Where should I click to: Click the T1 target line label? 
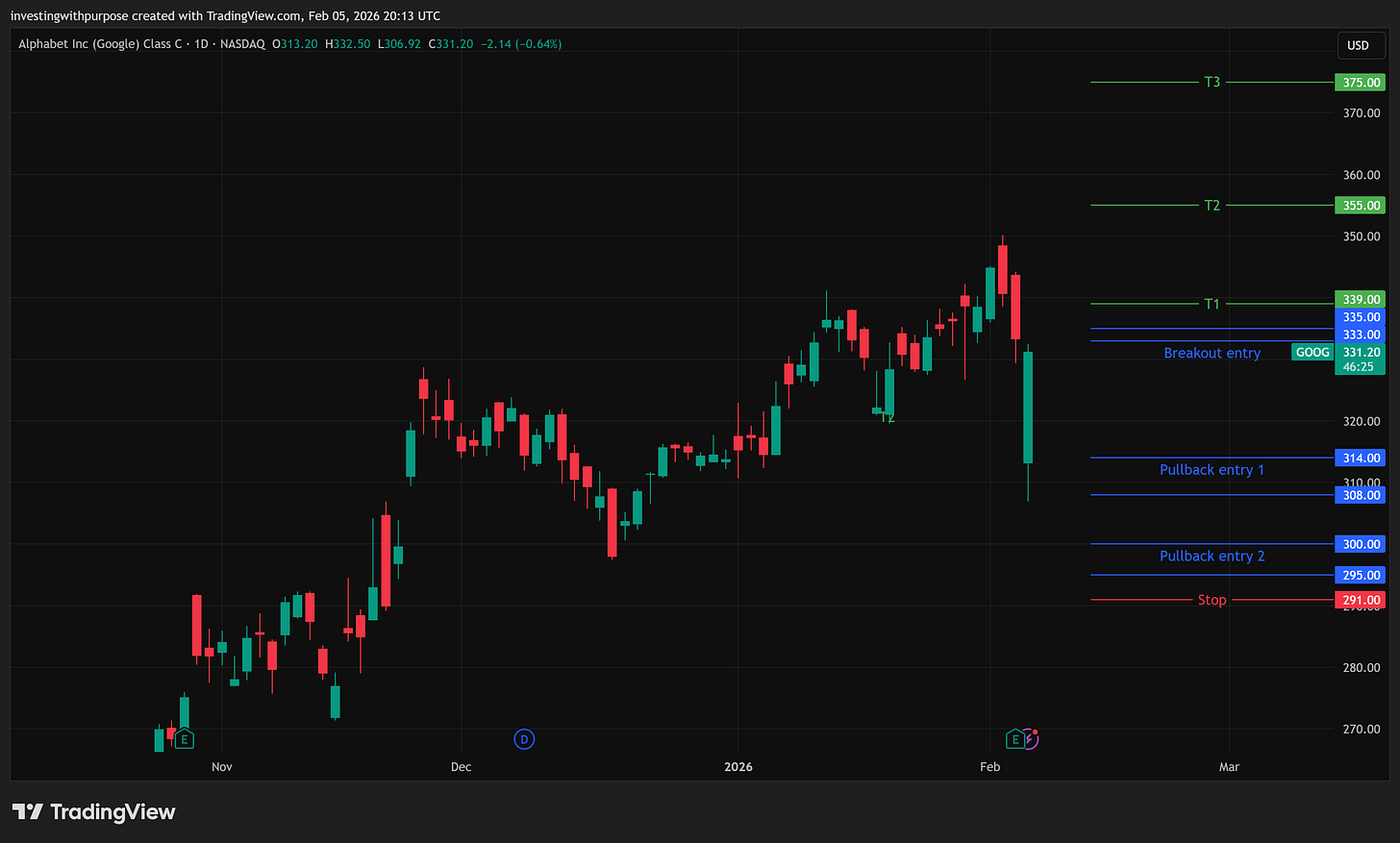[1212, 304]
